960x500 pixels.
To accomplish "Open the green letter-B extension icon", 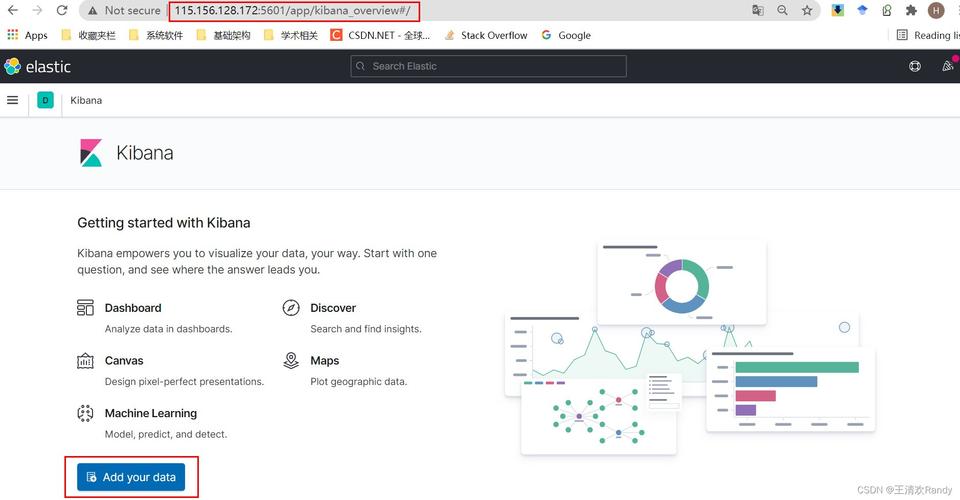I will (887, 10).
